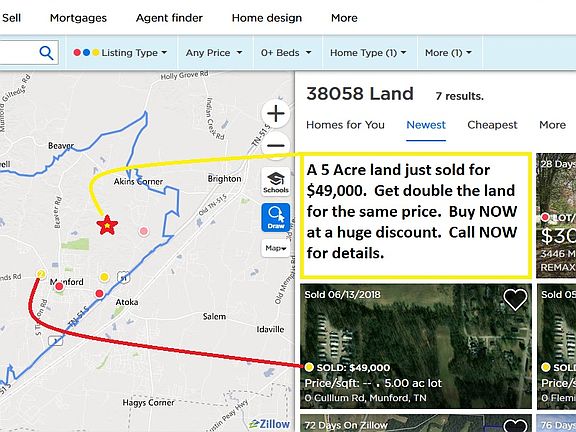The height and width of the screenshot is (432, 576).
Task: Sort listings by Cheapest
Action: point(492,125)
